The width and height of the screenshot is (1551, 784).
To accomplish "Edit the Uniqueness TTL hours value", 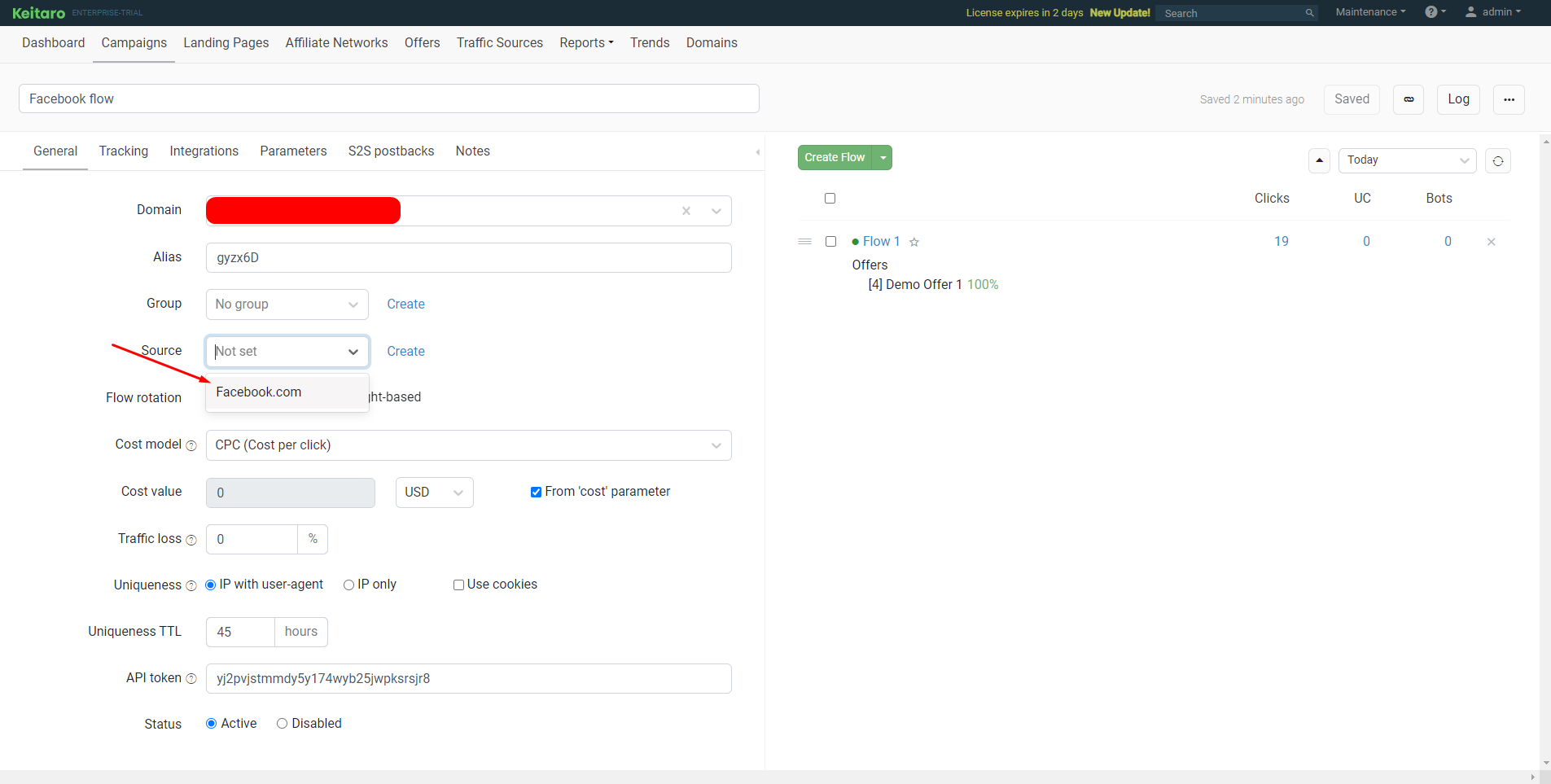I will tap(240, 633).
